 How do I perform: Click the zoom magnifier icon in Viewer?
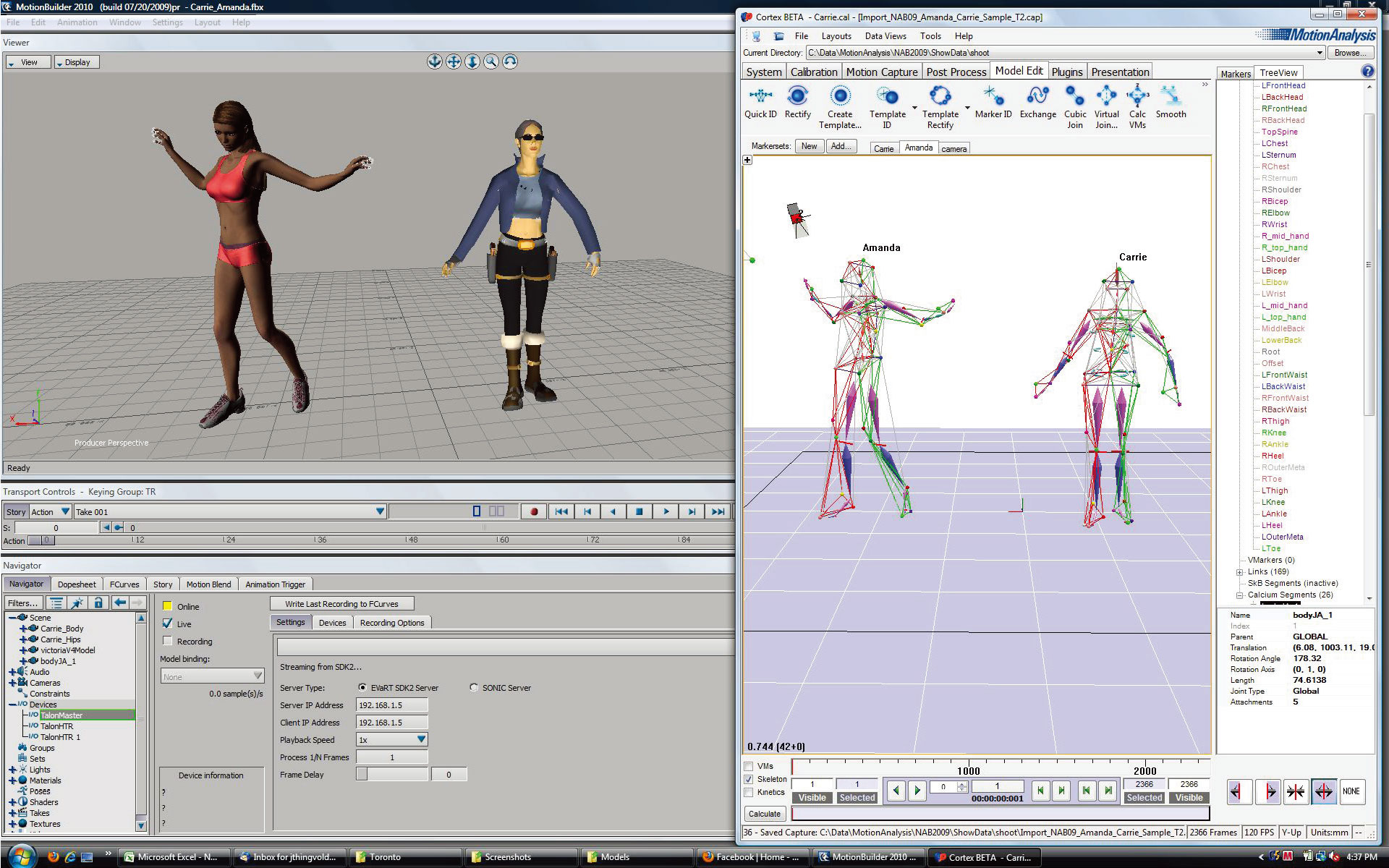(x=490, y=61)
